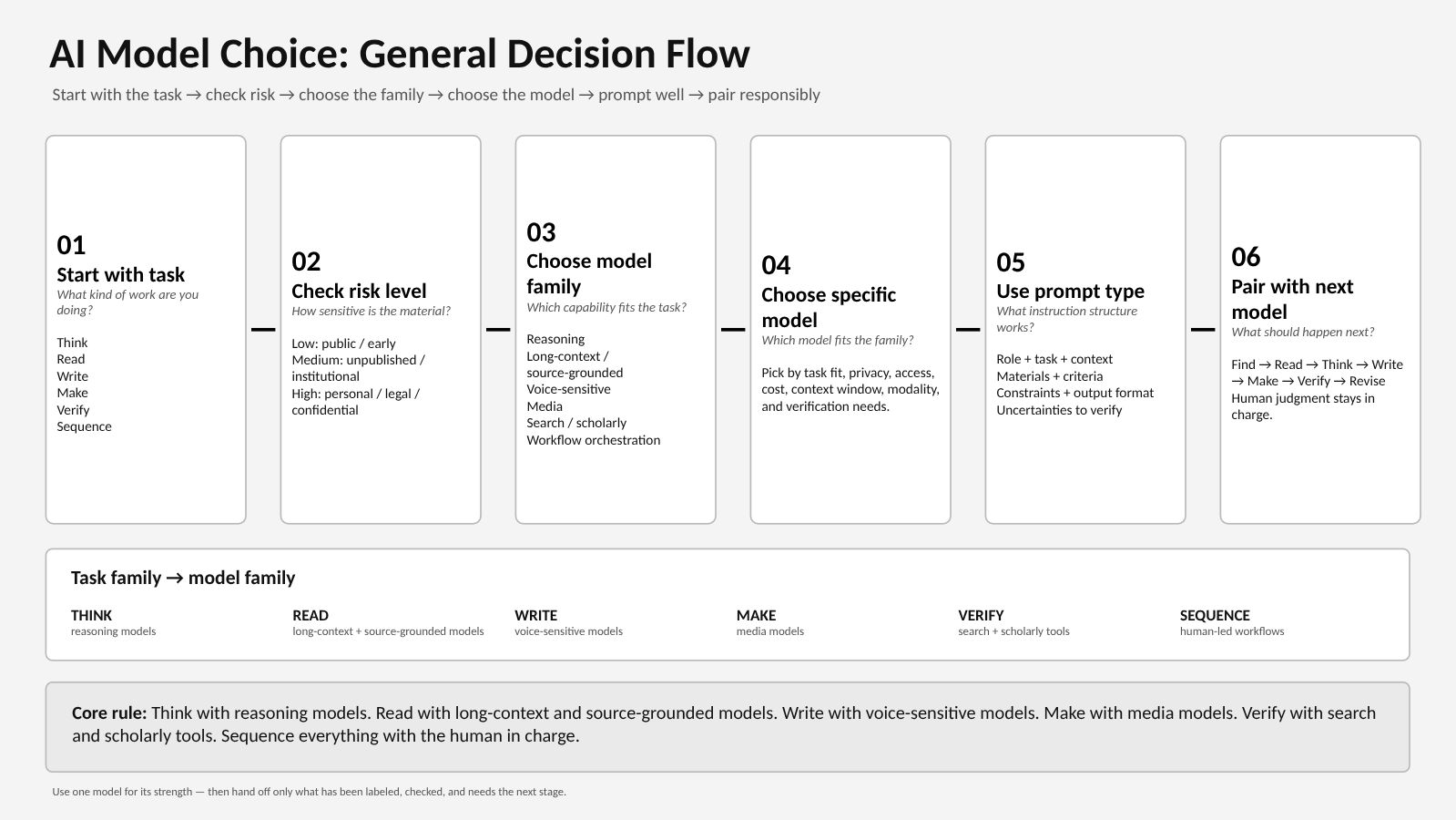
Task: Click the connector dash between cards 05 and 06
Action: (x=1203, y=329)
